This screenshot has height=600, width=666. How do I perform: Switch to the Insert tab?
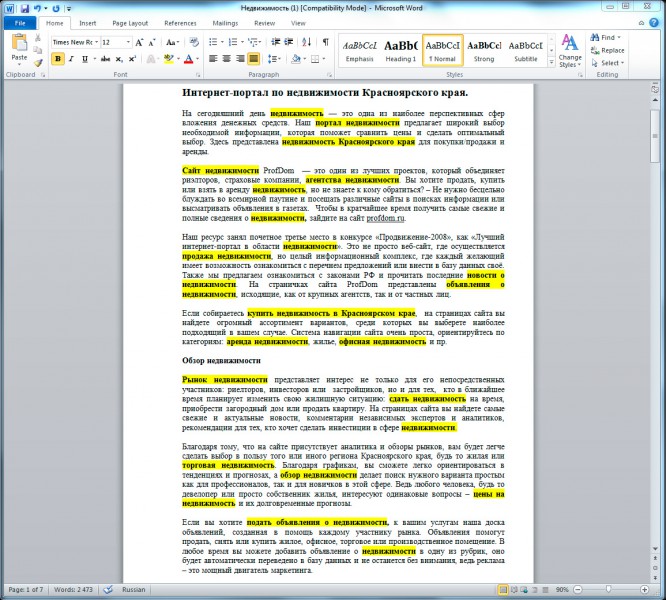click(x=87, y=23)
